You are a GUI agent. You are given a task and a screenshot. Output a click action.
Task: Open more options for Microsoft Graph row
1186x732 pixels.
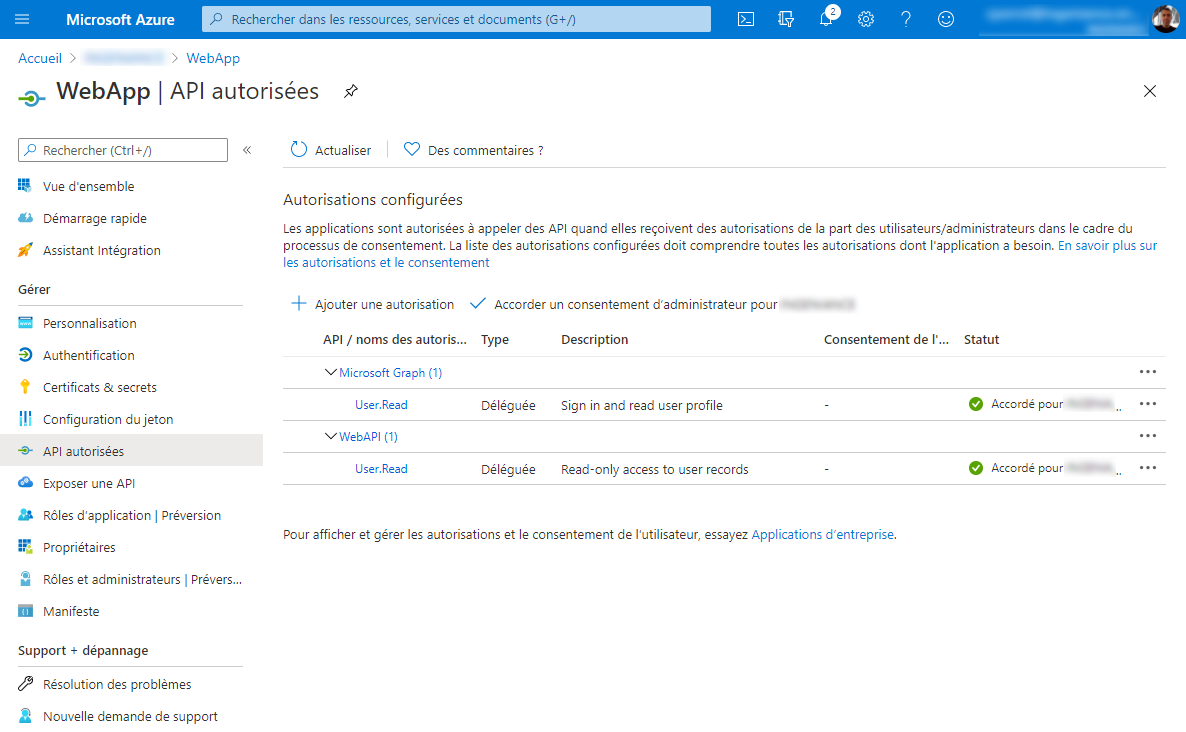pyautogui.click(x=1147, y=372)
